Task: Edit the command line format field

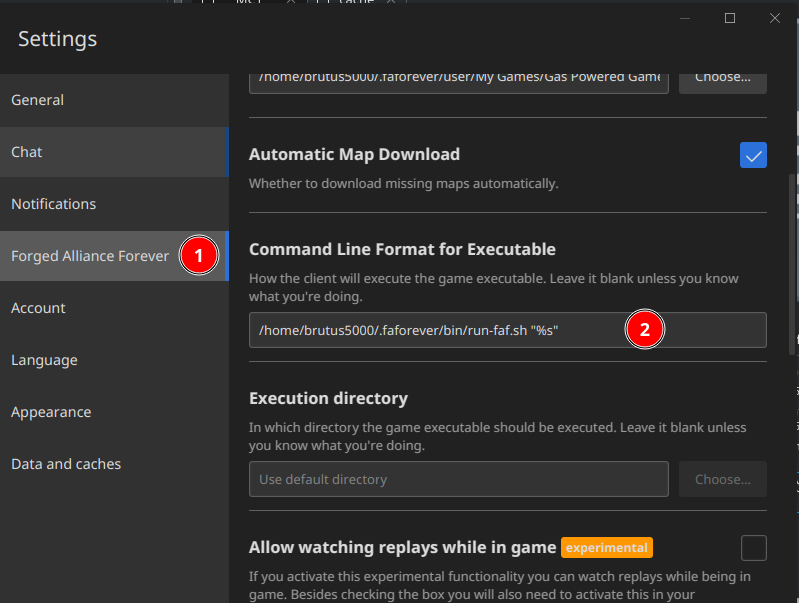Action: click(508, 330)
